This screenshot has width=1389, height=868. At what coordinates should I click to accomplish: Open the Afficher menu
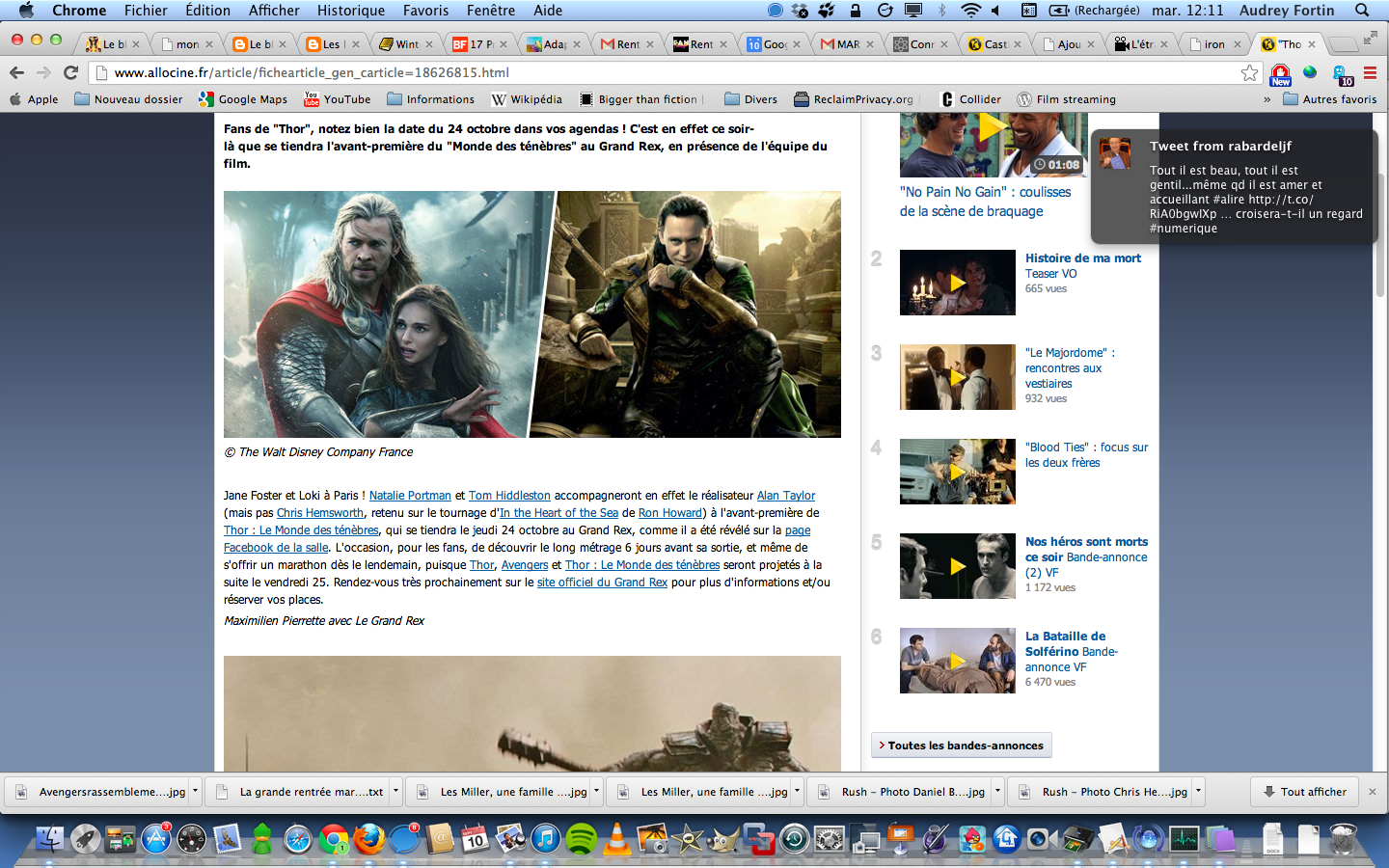[x=274, y=11]
